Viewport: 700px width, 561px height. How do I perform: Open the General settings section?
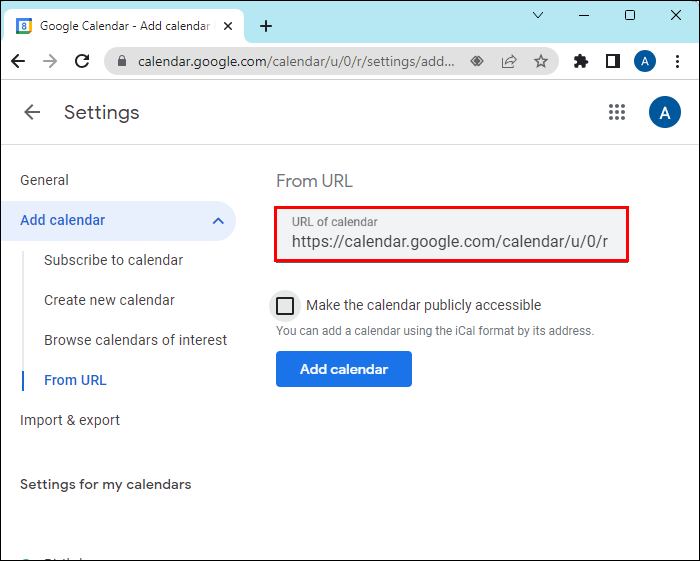click(x=44, y=180)
